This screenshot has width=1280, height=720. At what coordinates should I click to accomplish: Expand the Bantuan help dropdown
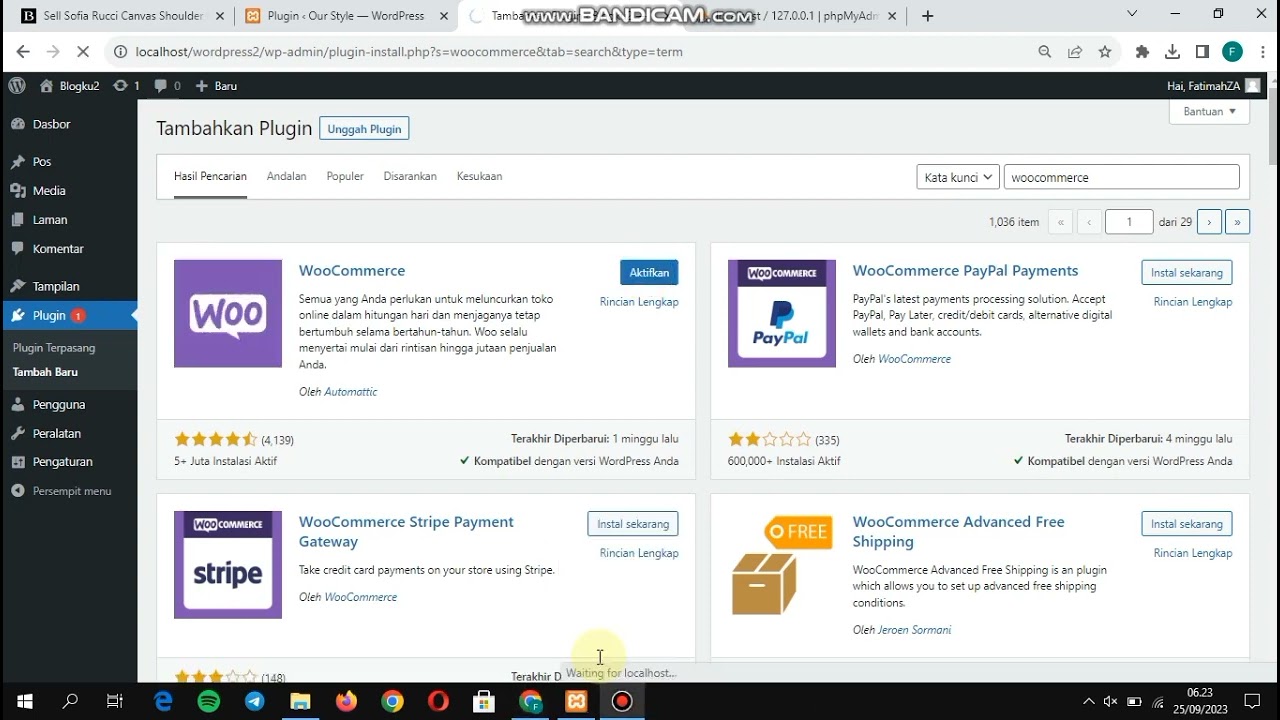pyautogui.click(x=1209, y=111)
